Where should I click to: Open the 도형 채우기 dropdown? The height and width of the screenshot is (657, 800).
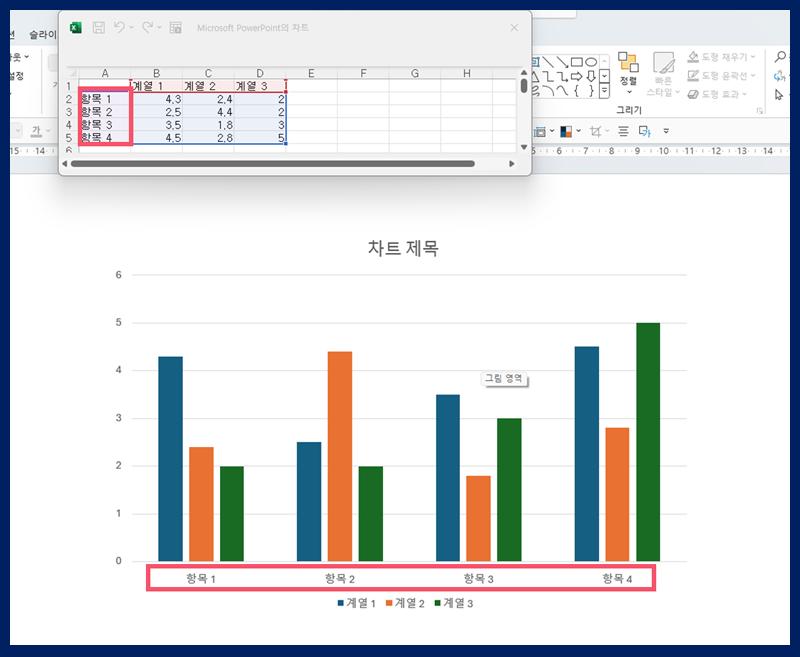pyautogui.click(x=721, y=57)
